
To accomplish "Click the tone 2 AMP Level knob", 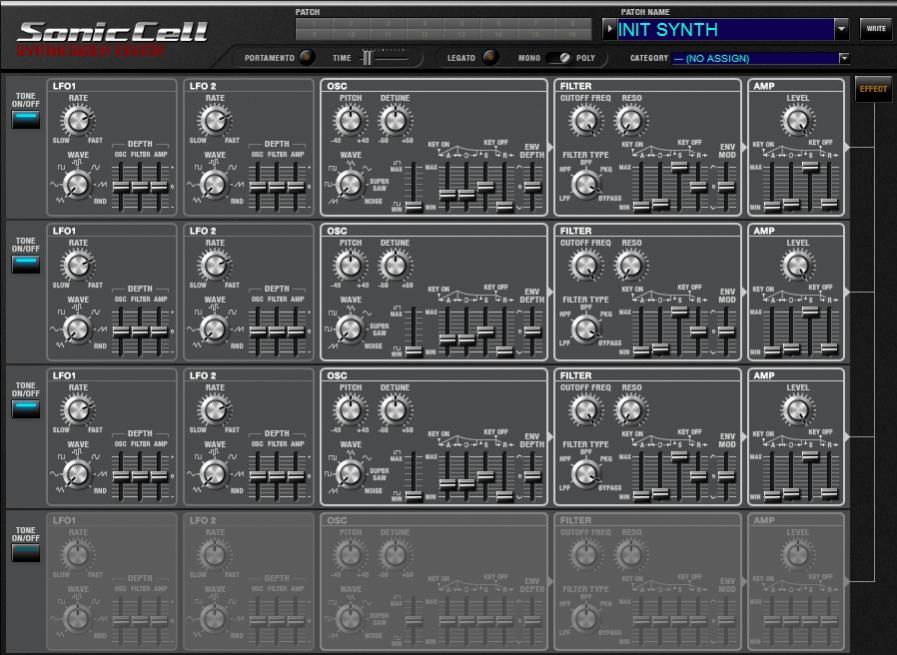I will pyautogui.click(x=797, y=265).
